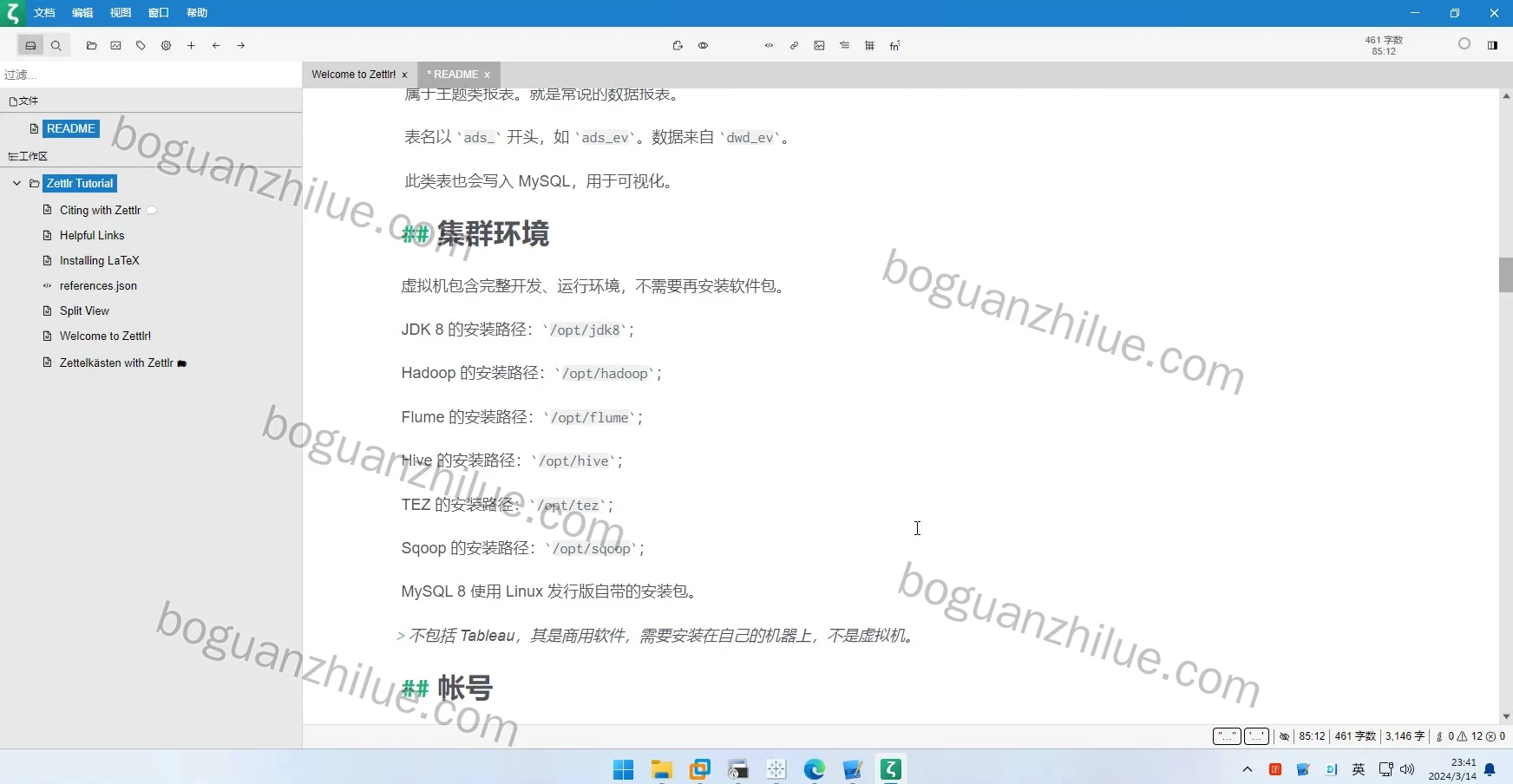Insert a footnote with fn icon
The image size is (1513, 784).
click(894, 46)
